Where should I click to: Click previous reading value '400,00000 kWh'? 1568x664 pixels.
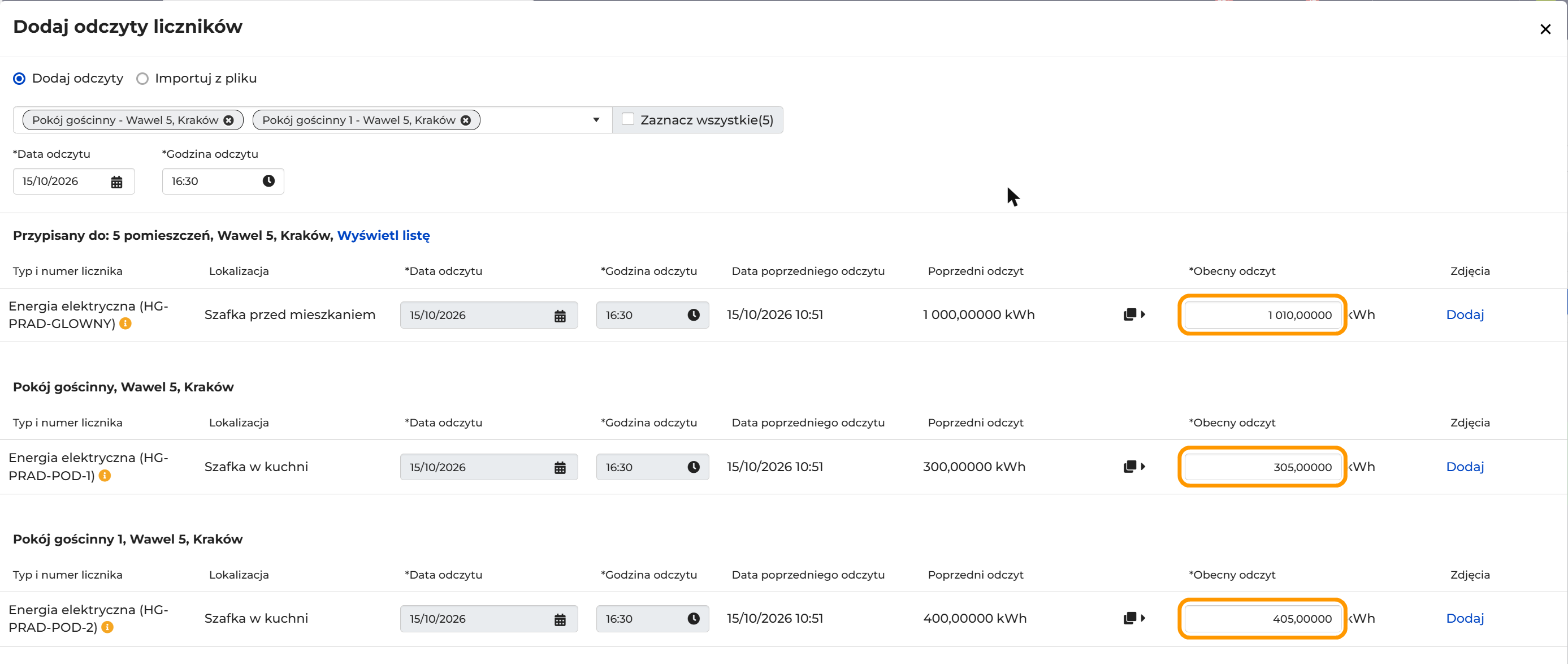pos(975,619)
